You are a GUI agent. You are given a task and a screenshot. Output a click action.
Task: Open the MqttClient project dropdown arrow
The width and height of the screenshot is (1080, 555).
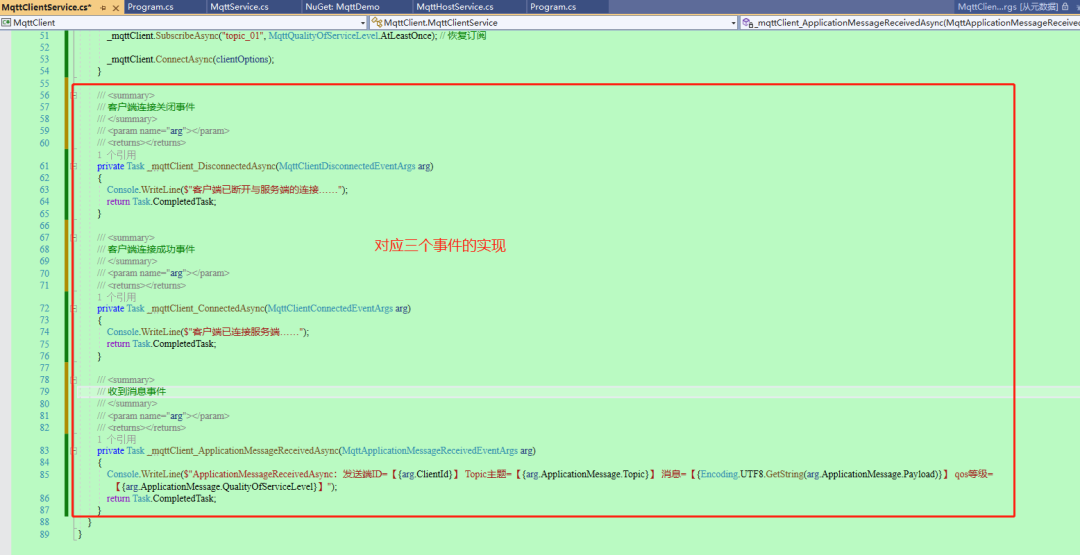click(x=362, y=23)
